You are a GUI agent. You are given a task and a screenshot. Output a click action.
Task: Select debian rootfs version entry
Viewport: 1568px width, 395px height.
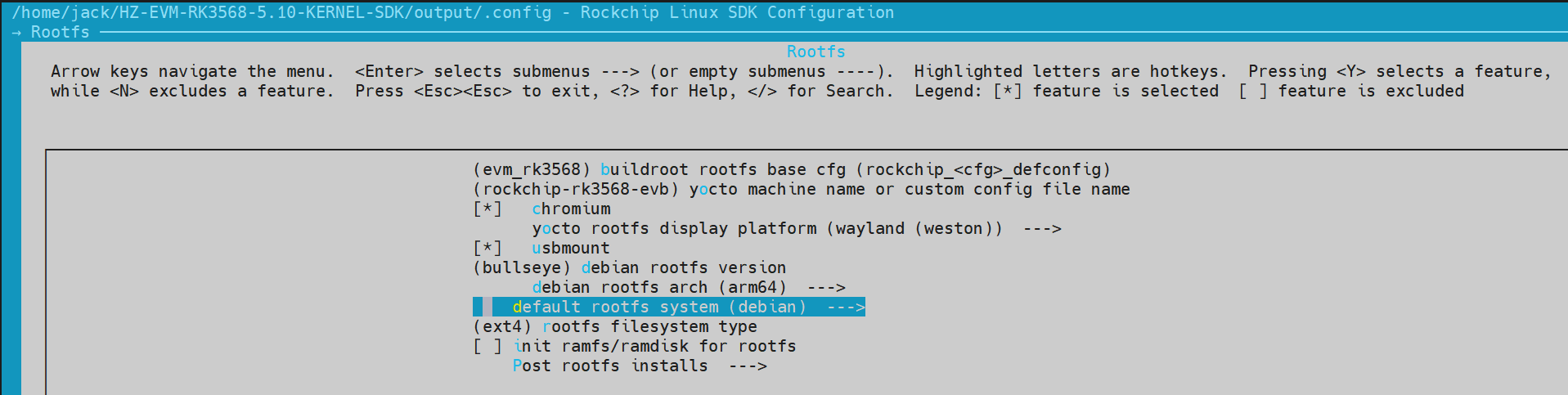point(683,267)
